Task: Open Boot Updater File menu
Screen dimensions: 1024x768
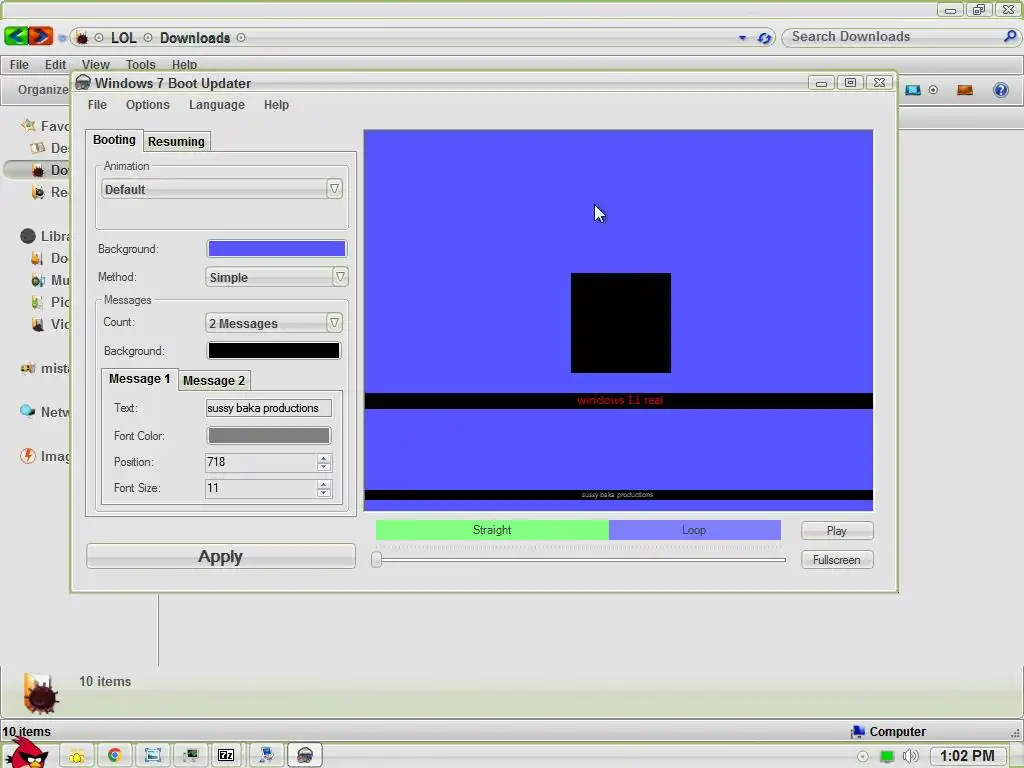Action: 97,105
